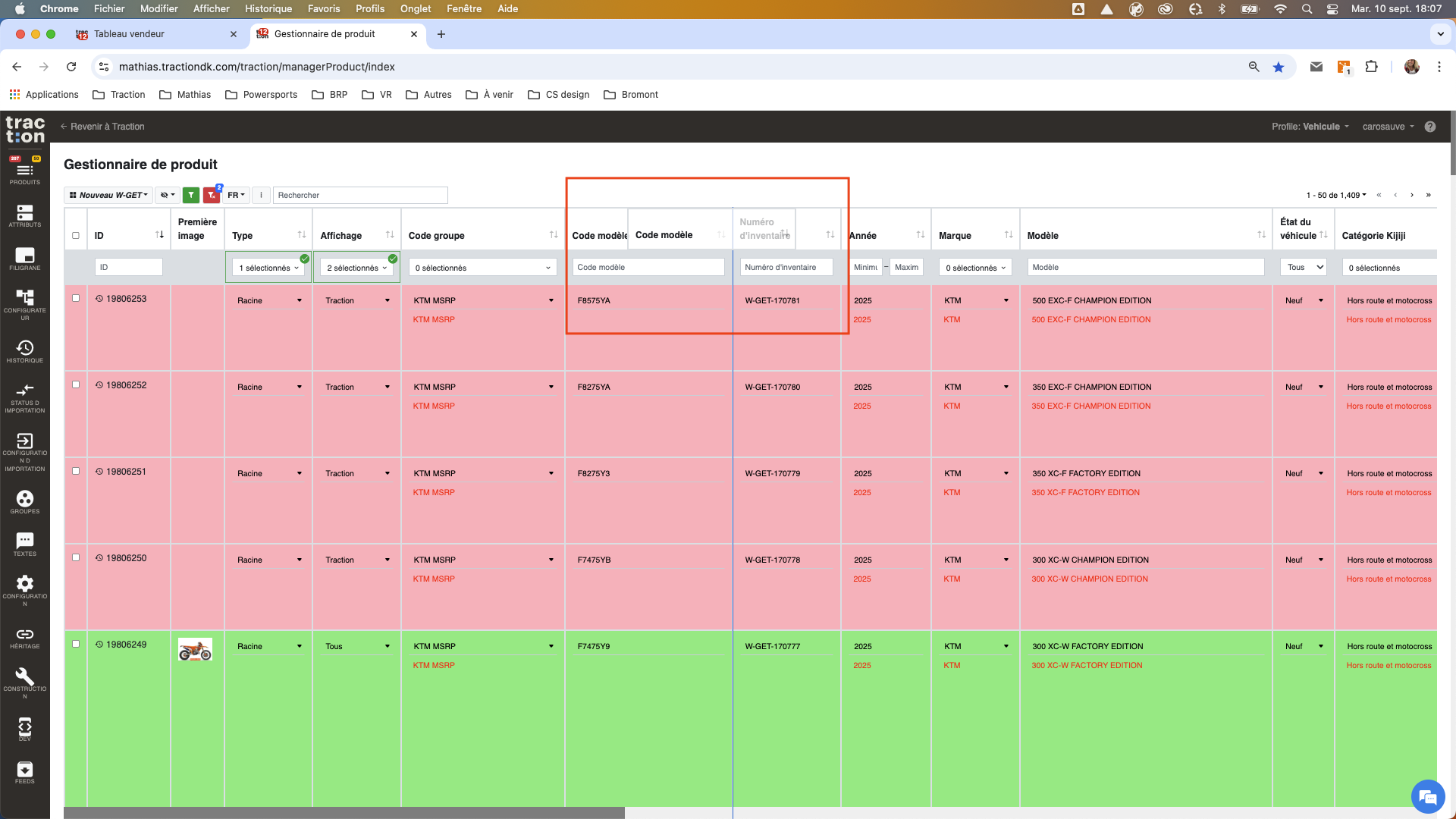Clear filters with red filter button
The width and height of the screenshot is (1456, 819).
coord(212,195)
